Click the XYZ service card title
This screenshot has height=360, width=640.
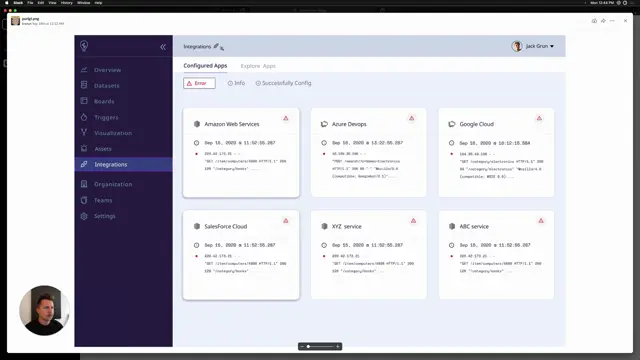click(347, 227)
